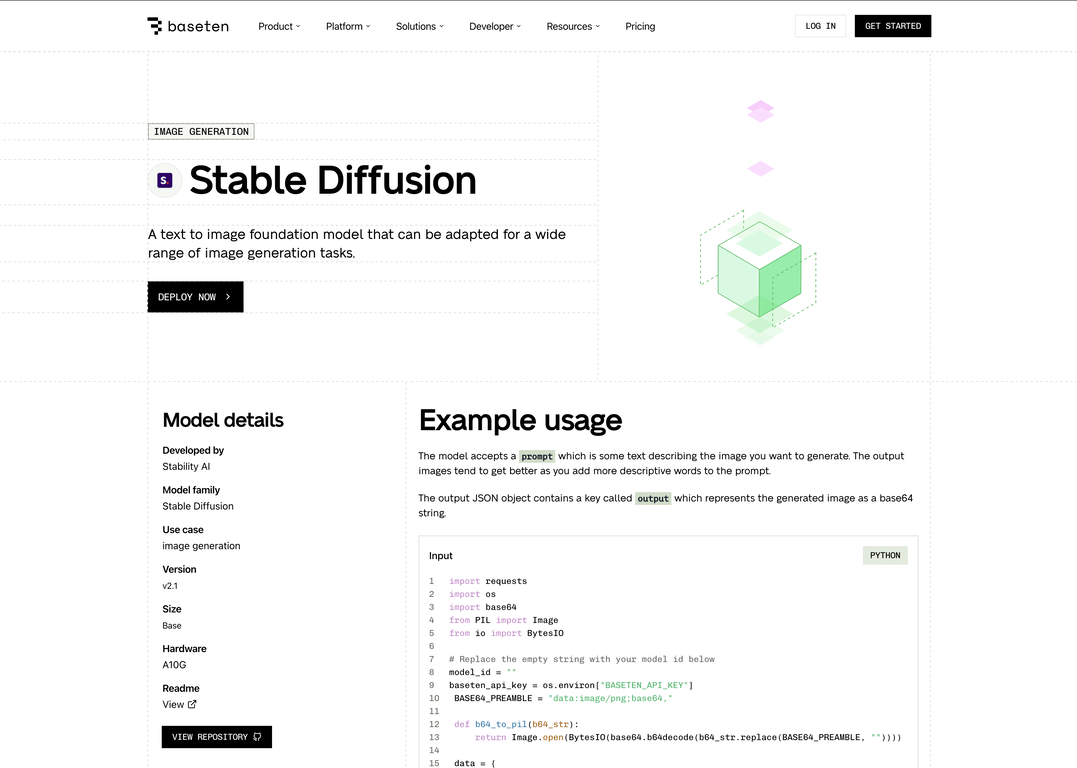1077x768 pixels.
Task: Click the 'BASE64_PREAMBLE' assignment line
Action: pyautogui.click(x=563, y=699)
